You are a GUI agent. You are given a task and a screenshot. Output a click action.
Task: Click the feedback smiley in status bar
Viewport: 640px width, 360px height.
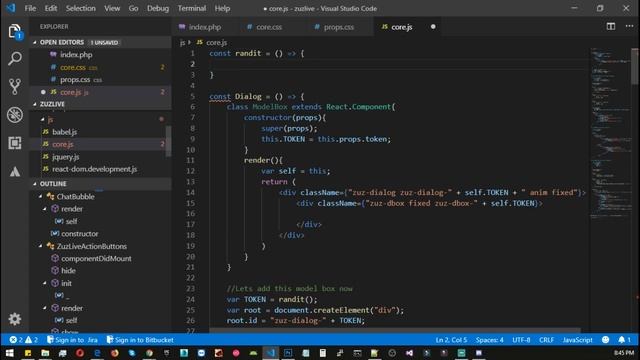pos(606,340)
